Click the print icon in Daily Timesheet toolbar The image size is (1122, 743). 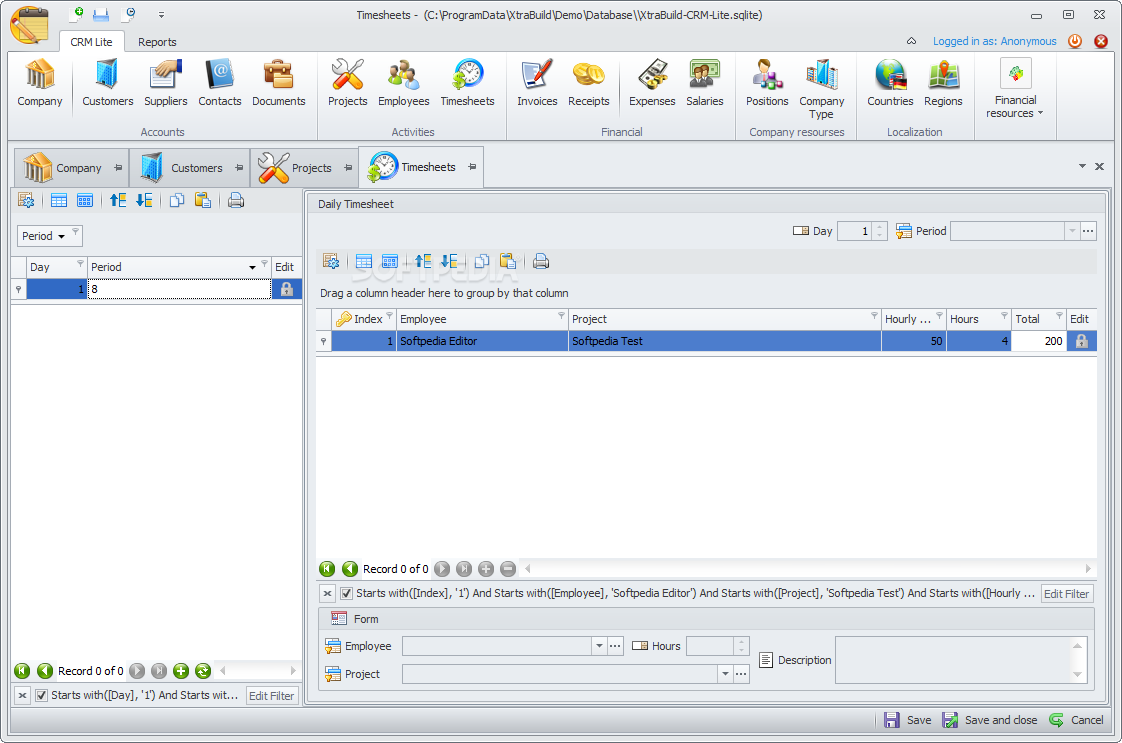pos(541,261)
